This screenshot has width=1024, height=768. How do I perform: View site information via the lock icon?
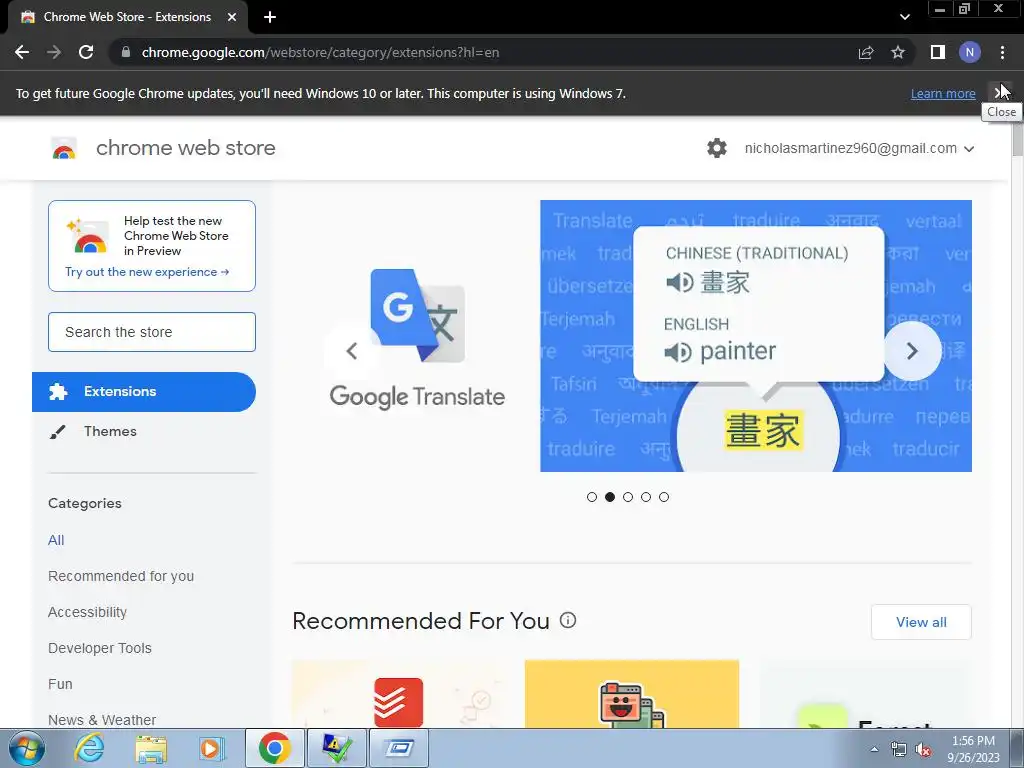point(126,52)
